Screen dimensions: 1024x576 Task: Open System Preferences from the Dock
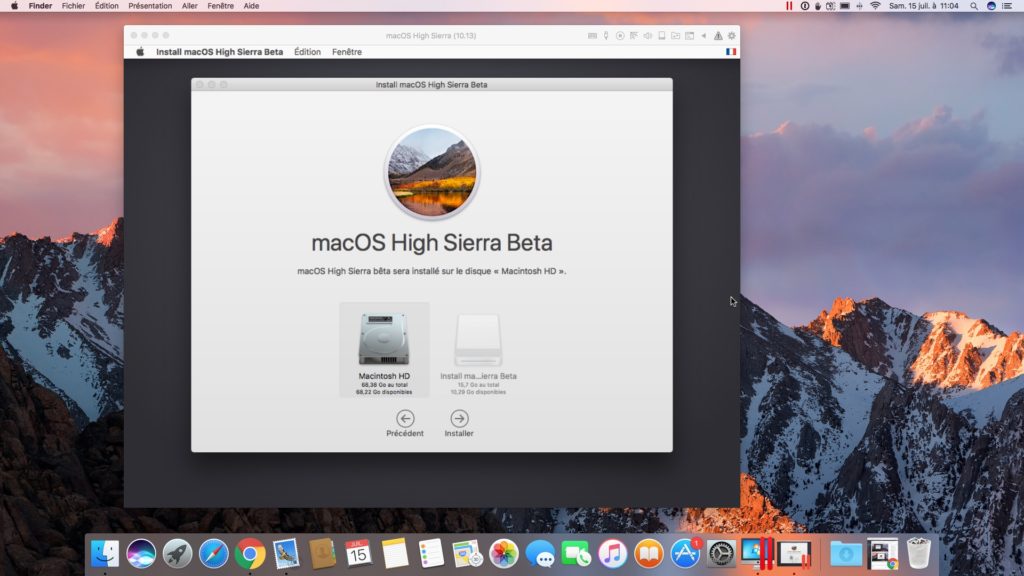pos(721,554)
